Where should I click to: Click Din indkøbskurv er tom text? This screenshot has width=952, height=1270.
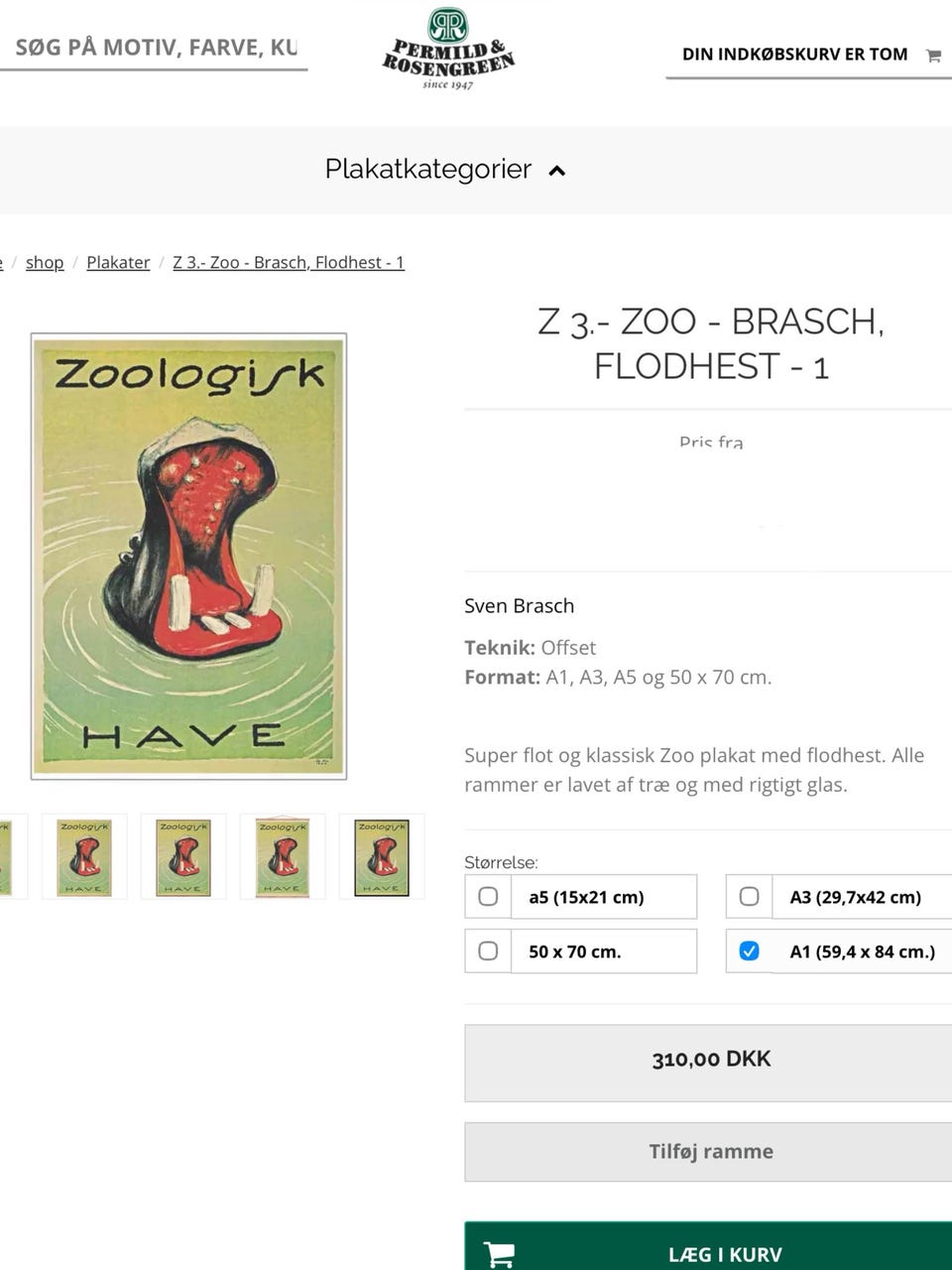tap(794, 55)
